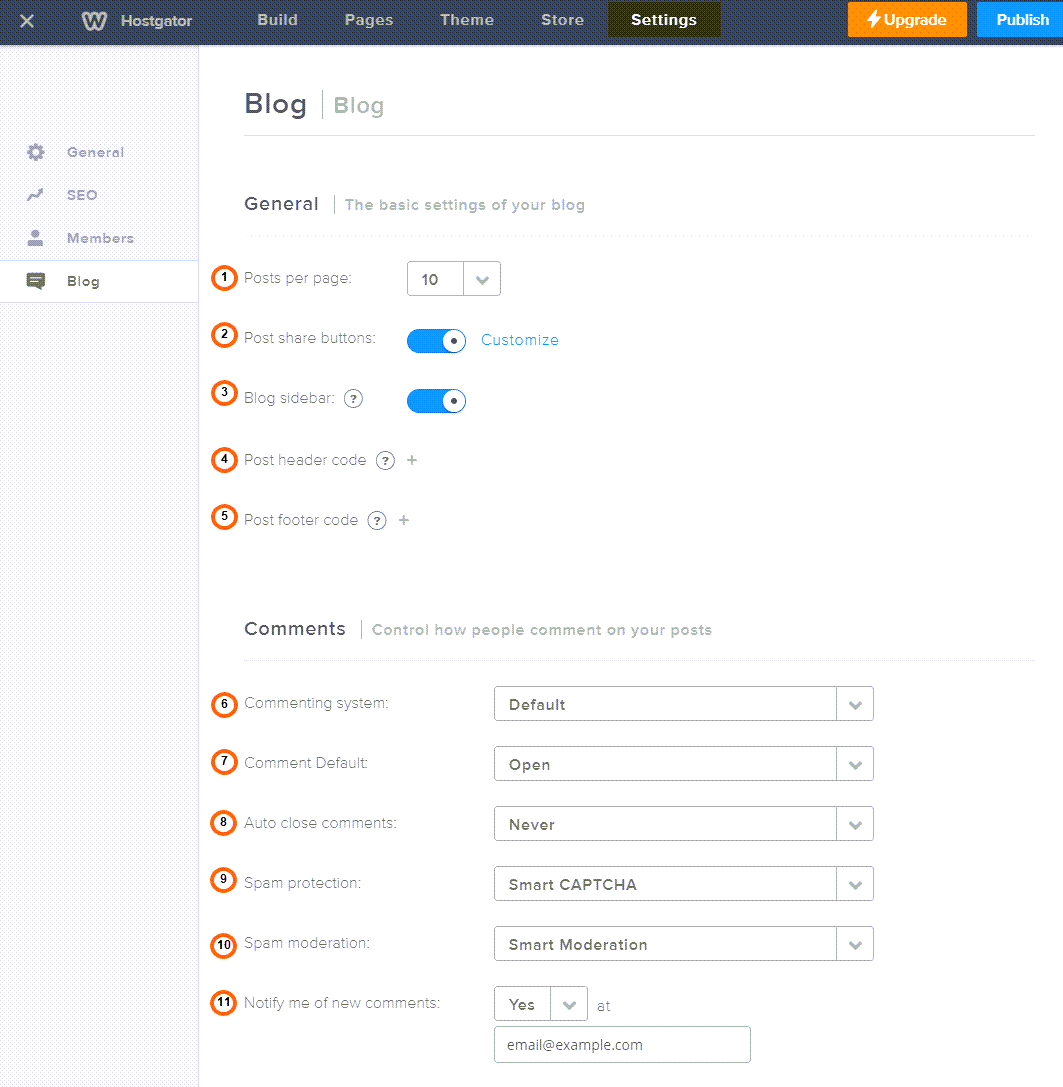Open the Post header code help tooltip
Screen dimensions: 1063x1087
coord(385,460)
